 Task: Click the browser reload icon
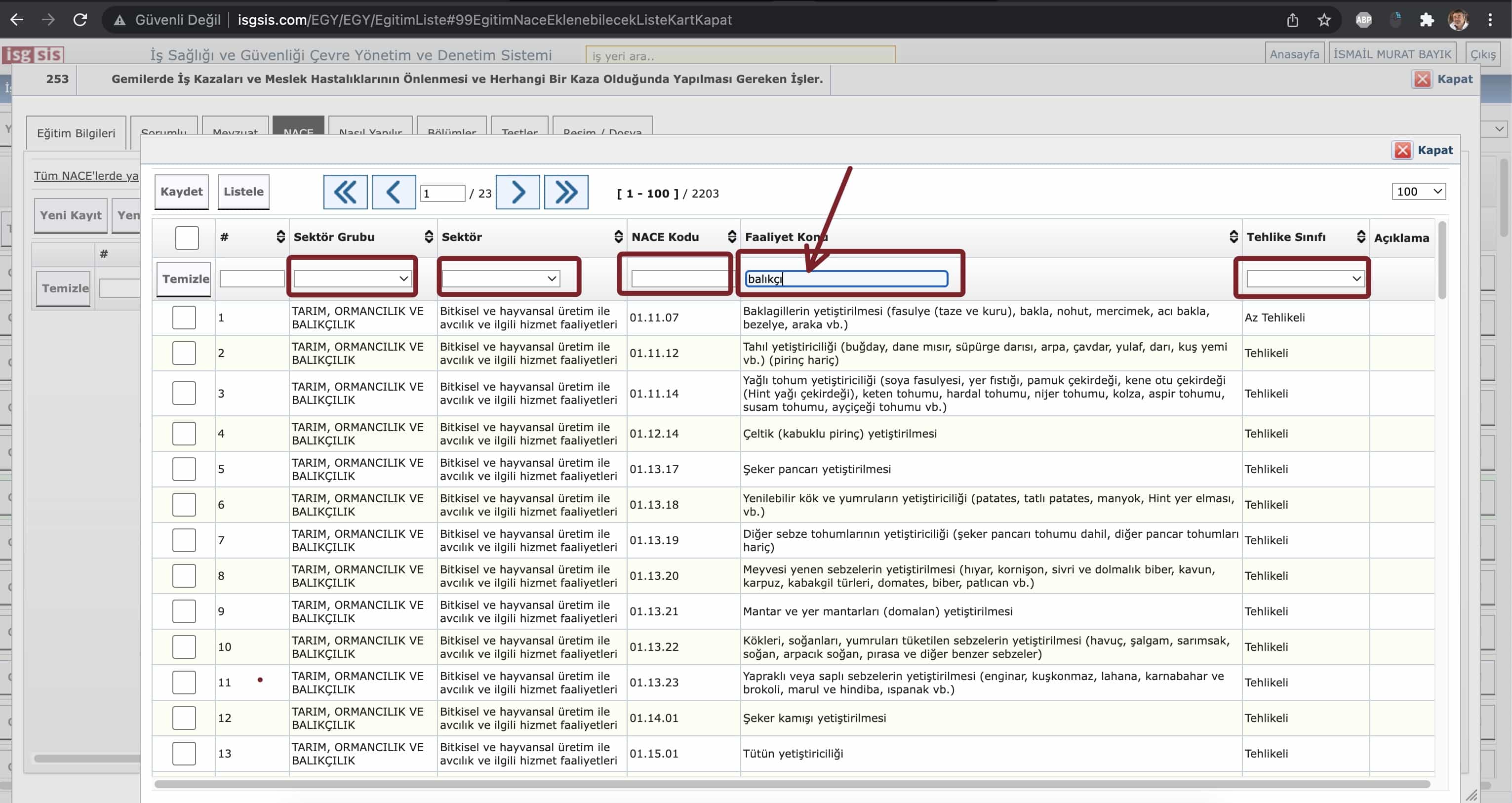click(x=80, y=20)
